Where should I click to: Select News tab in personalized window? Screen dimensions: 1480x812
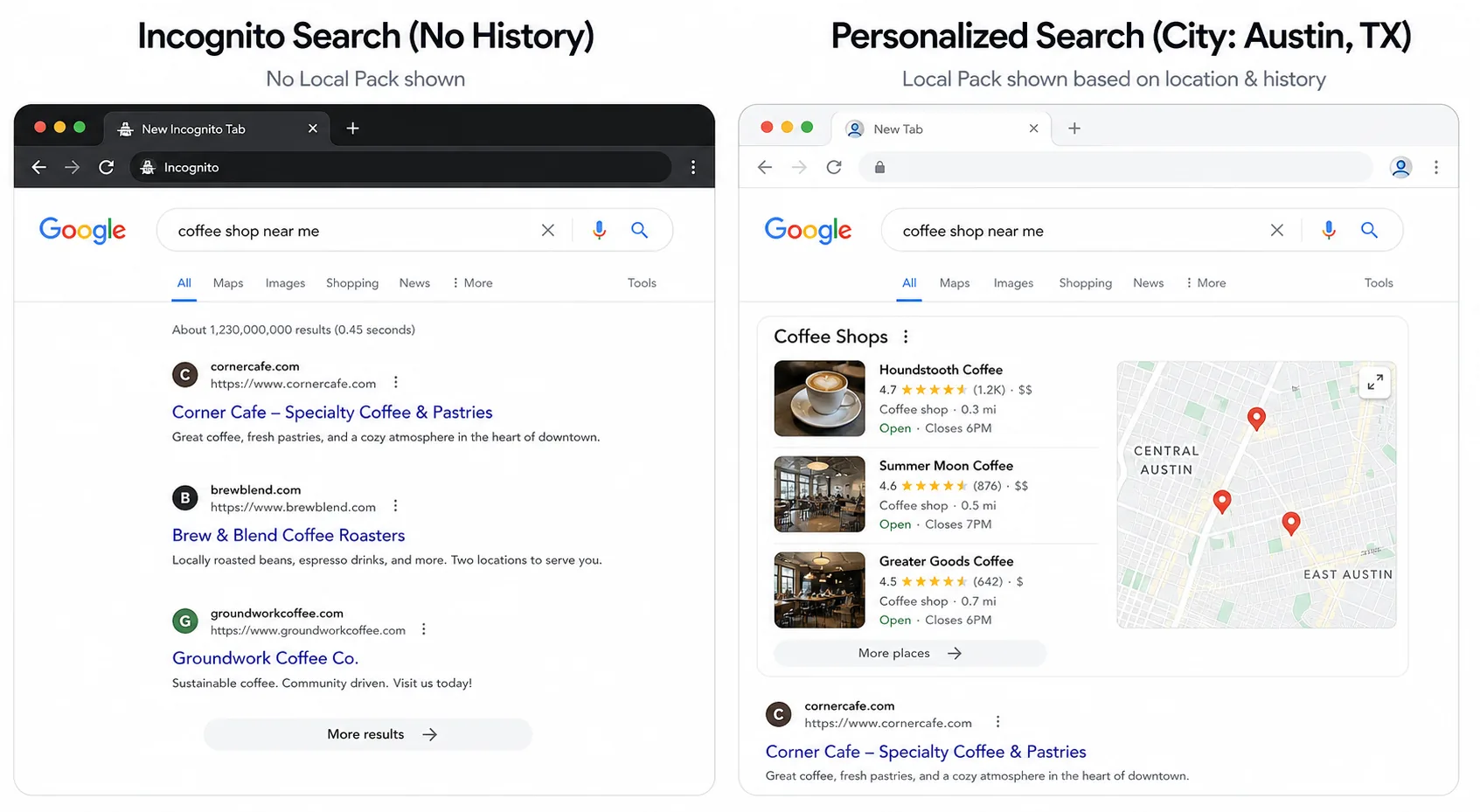(x=1148, y=282)
